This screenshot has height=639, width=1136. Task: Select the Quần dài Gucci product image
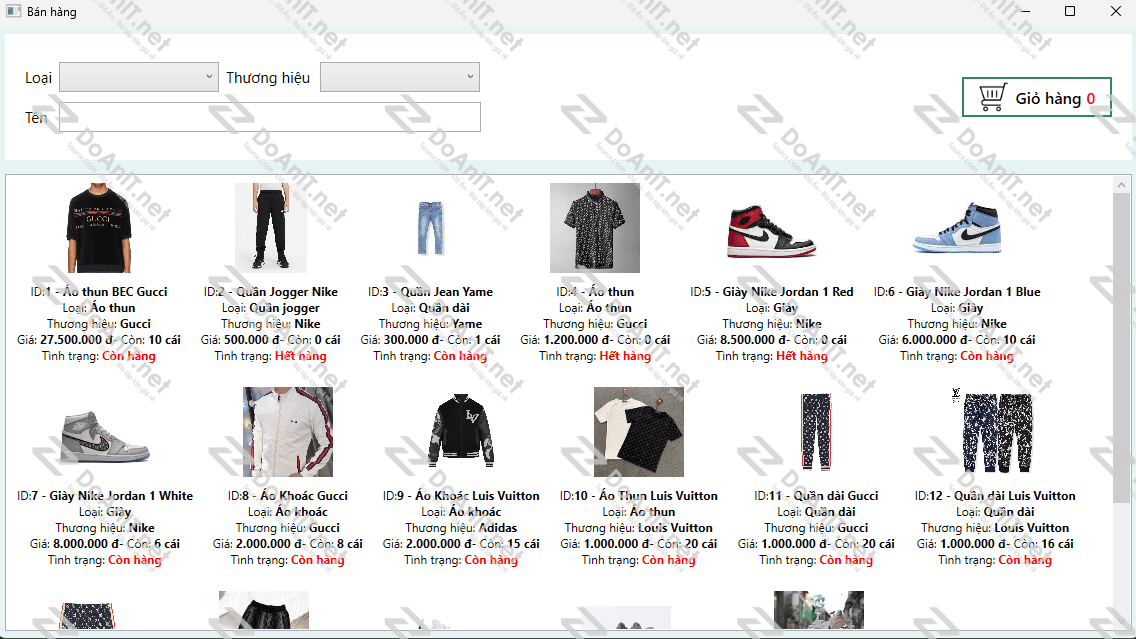[816, 432]
